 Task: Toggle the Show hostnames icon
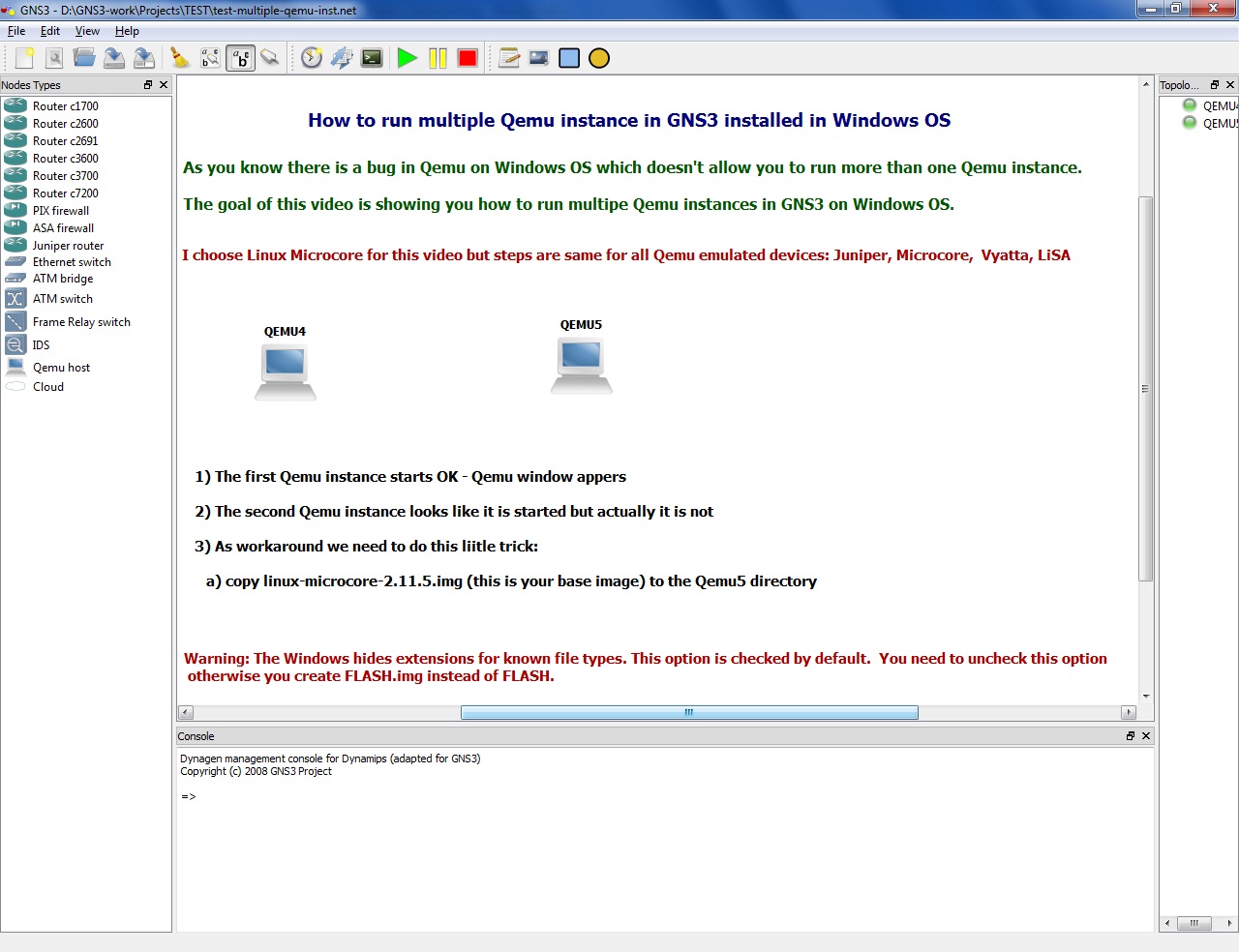[x=240, y=58]
